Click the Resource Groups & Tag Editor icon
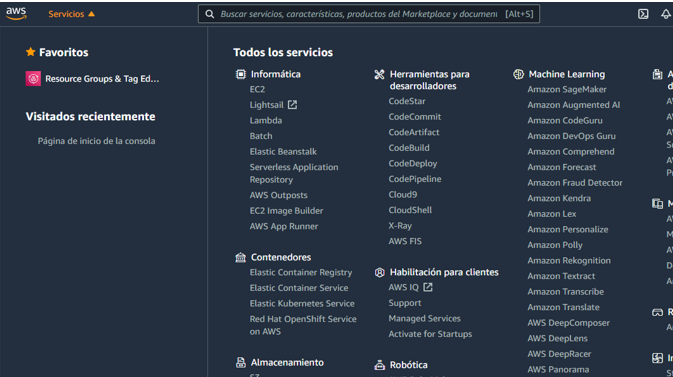The width and height of the screenshot is (673, 377). coord(33,79)
